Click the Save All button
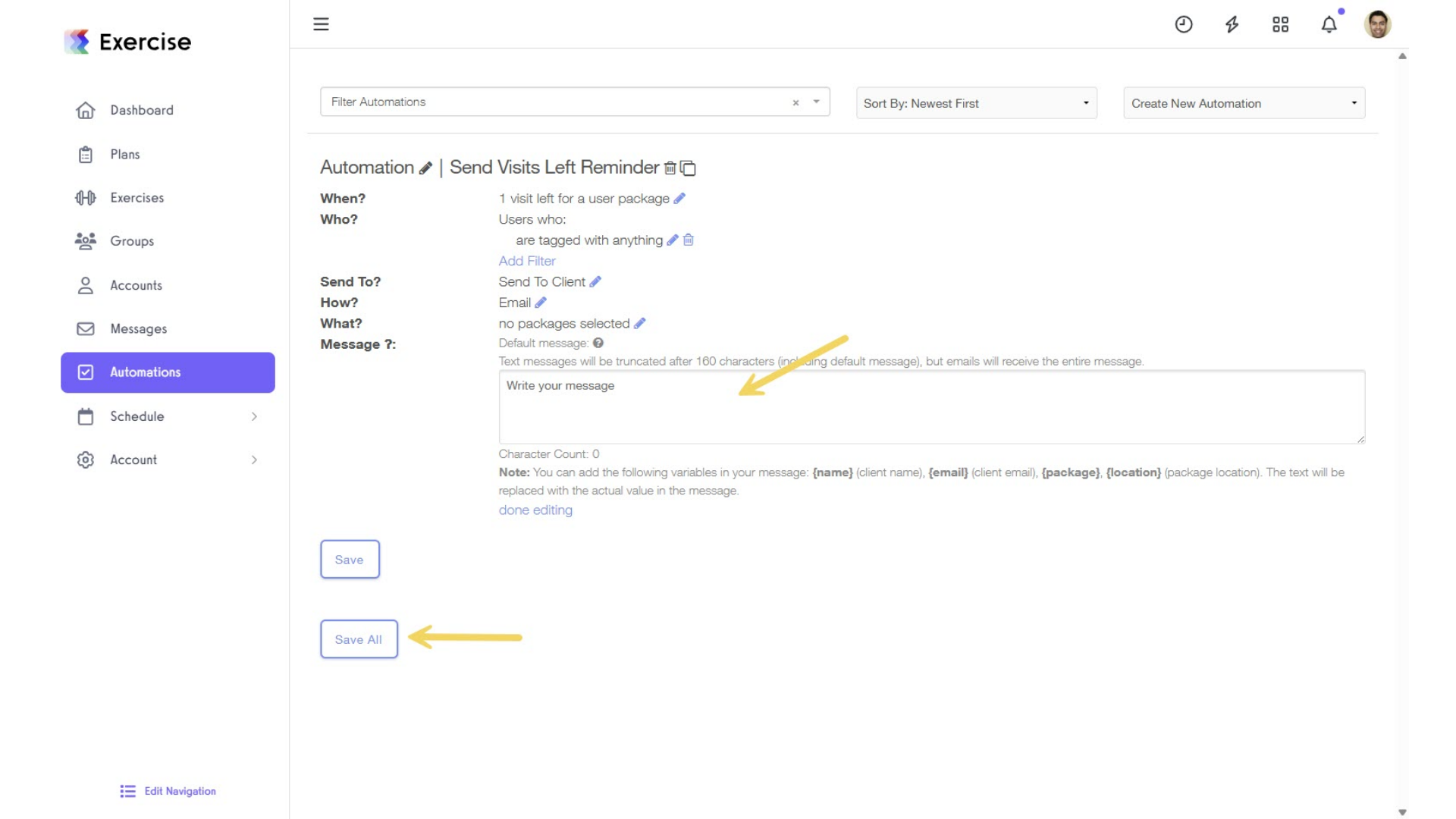The height and width of the screenshot is (819, 1456). [359, 639]
